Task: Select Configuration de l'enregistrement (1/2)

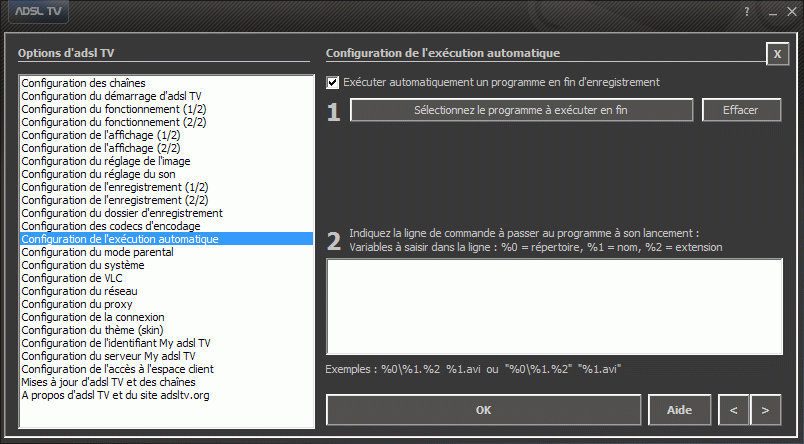Action: 167,187
